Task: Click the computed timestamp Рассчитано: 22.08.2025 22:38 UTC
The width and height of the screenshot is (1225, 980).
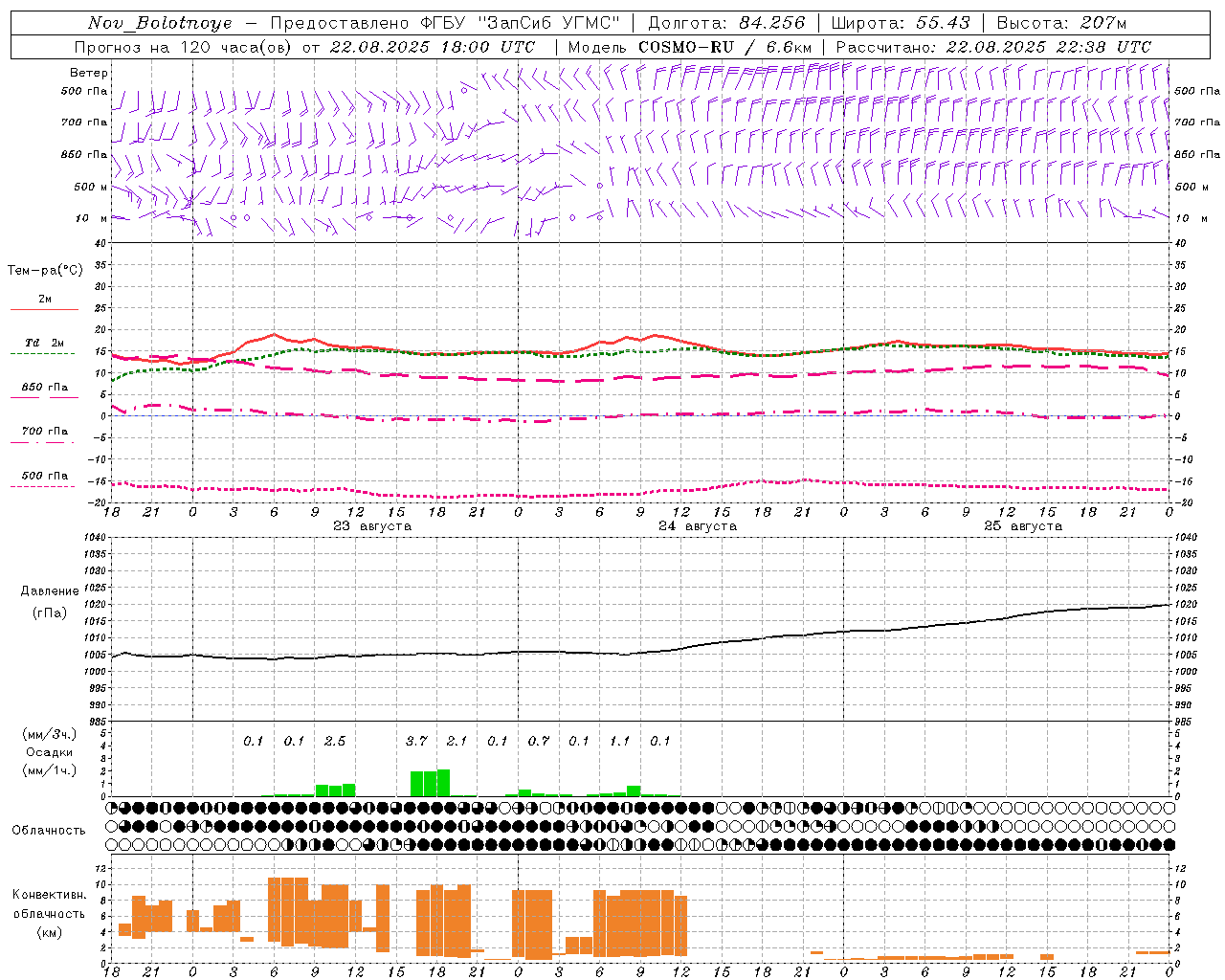Action: pyautogui.click(x=993, y=47)
